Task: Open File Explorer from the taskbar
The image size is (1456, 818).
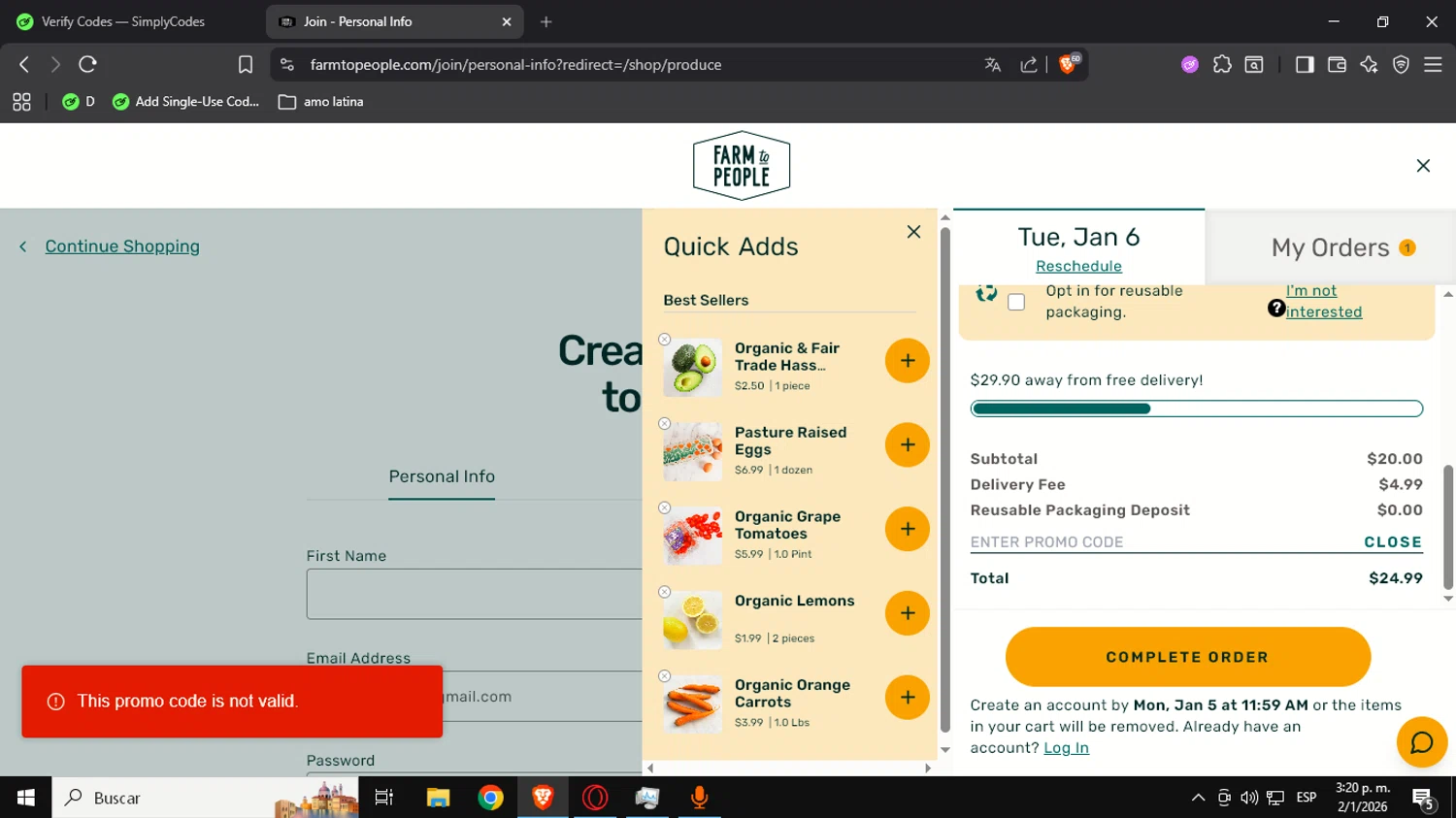Action: point(438,798)
